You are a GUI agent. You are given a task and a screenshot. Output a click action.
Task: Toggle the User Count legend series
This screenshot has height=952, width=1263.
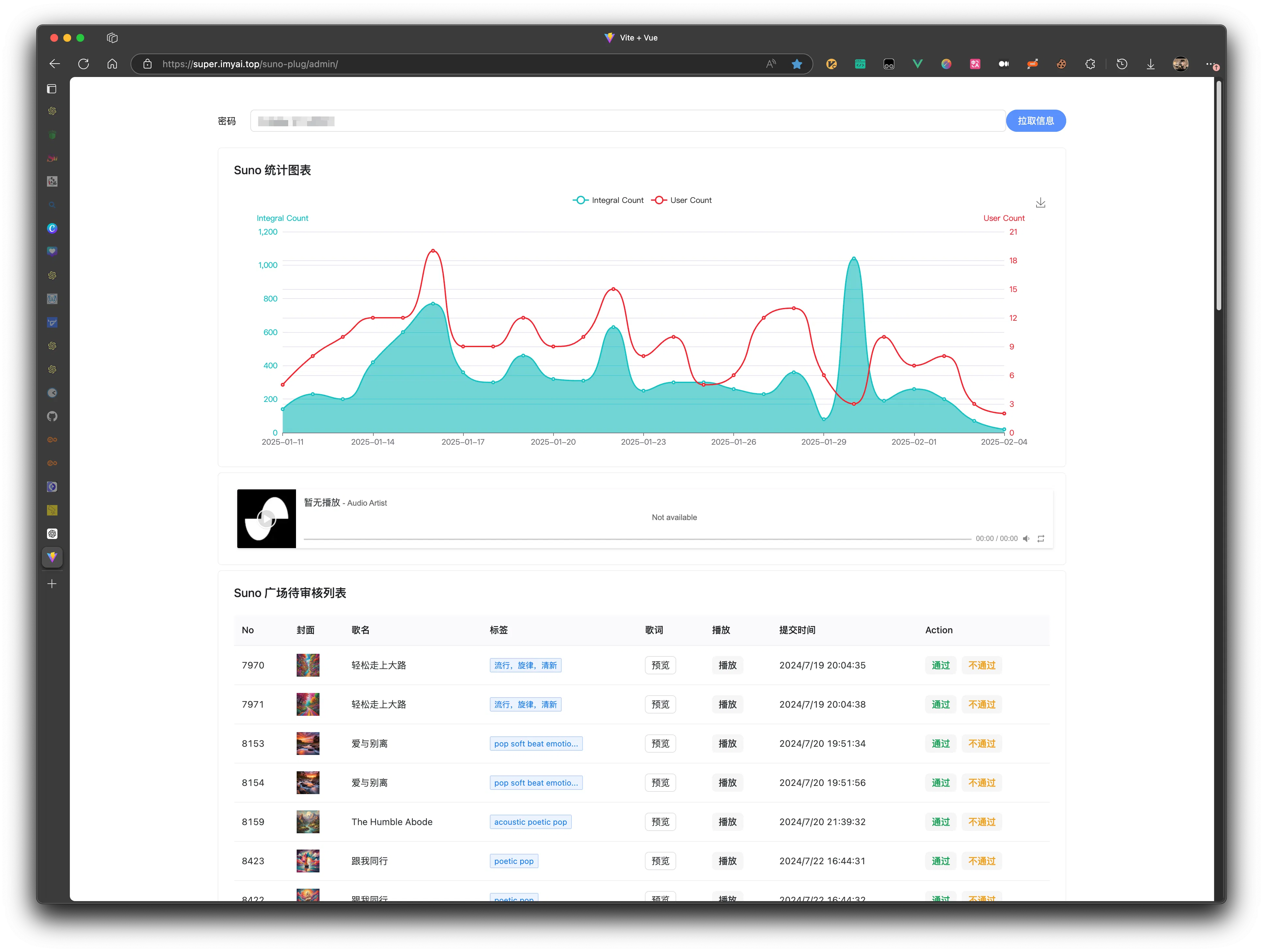pyautogui.click(x=682, y=200)
